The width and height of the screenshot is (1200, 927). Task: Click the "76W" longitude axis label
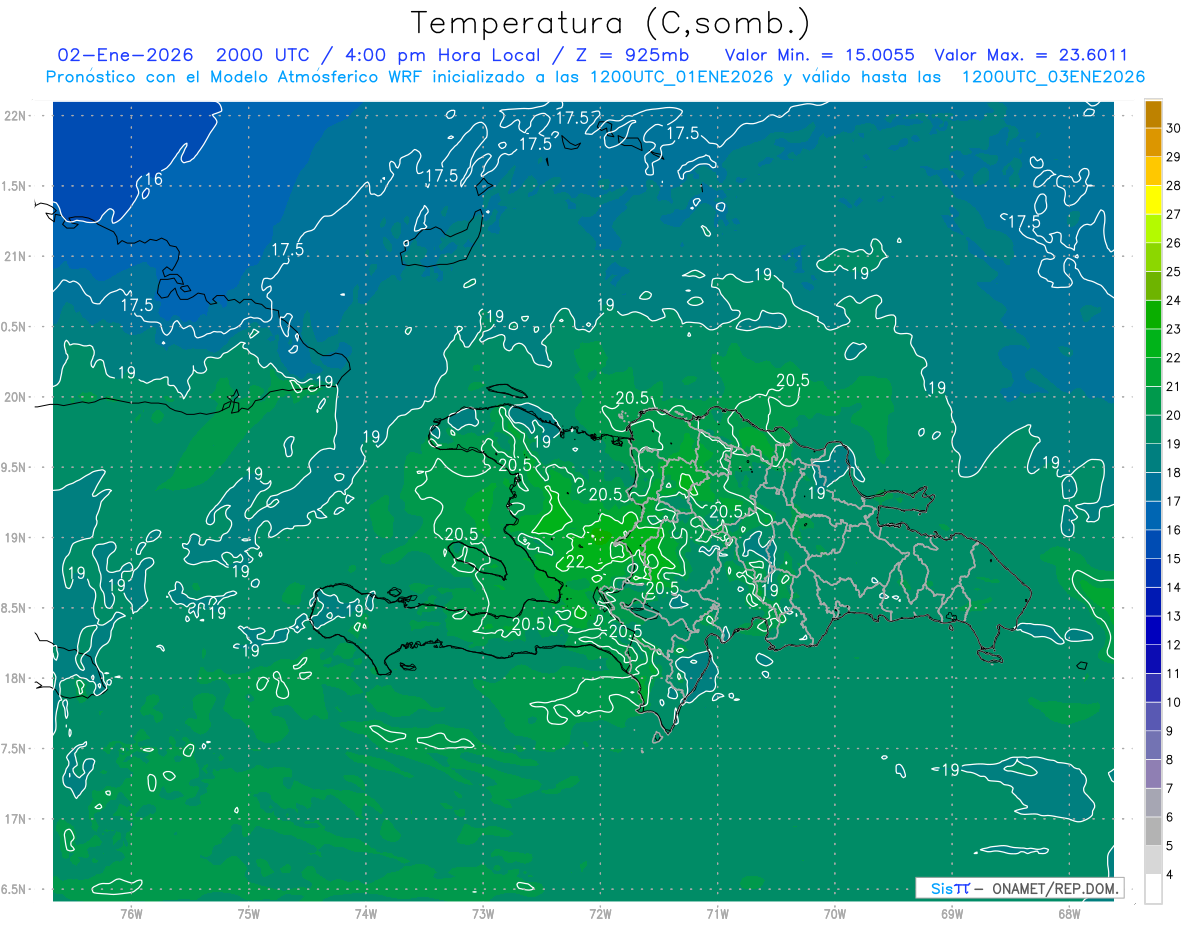[131, 912]
